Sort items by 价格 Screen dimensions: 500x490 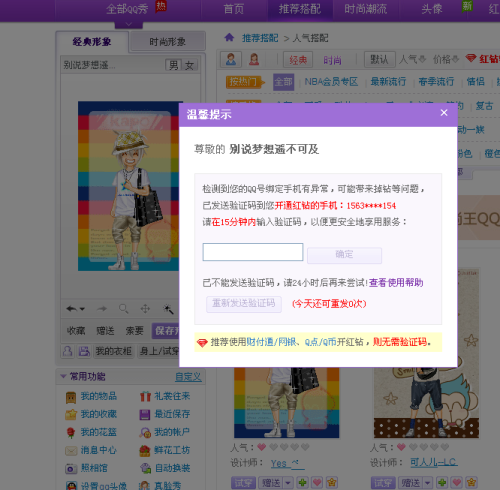tap(446, 59)
